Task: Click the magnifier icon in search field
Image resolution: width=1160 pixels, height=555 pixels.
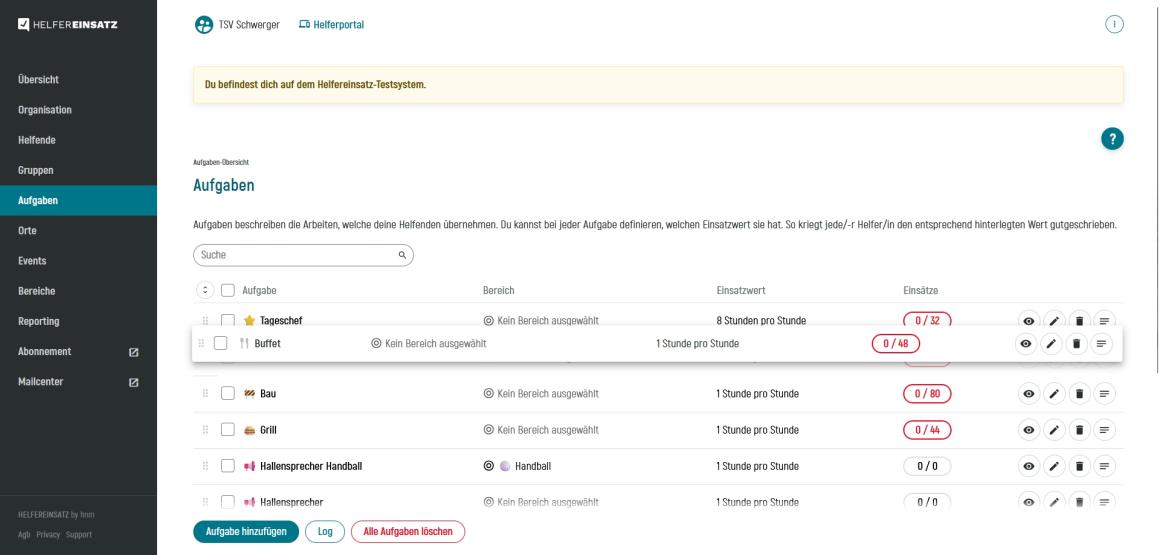Action: pyautogui.click(x=402, y=255)
